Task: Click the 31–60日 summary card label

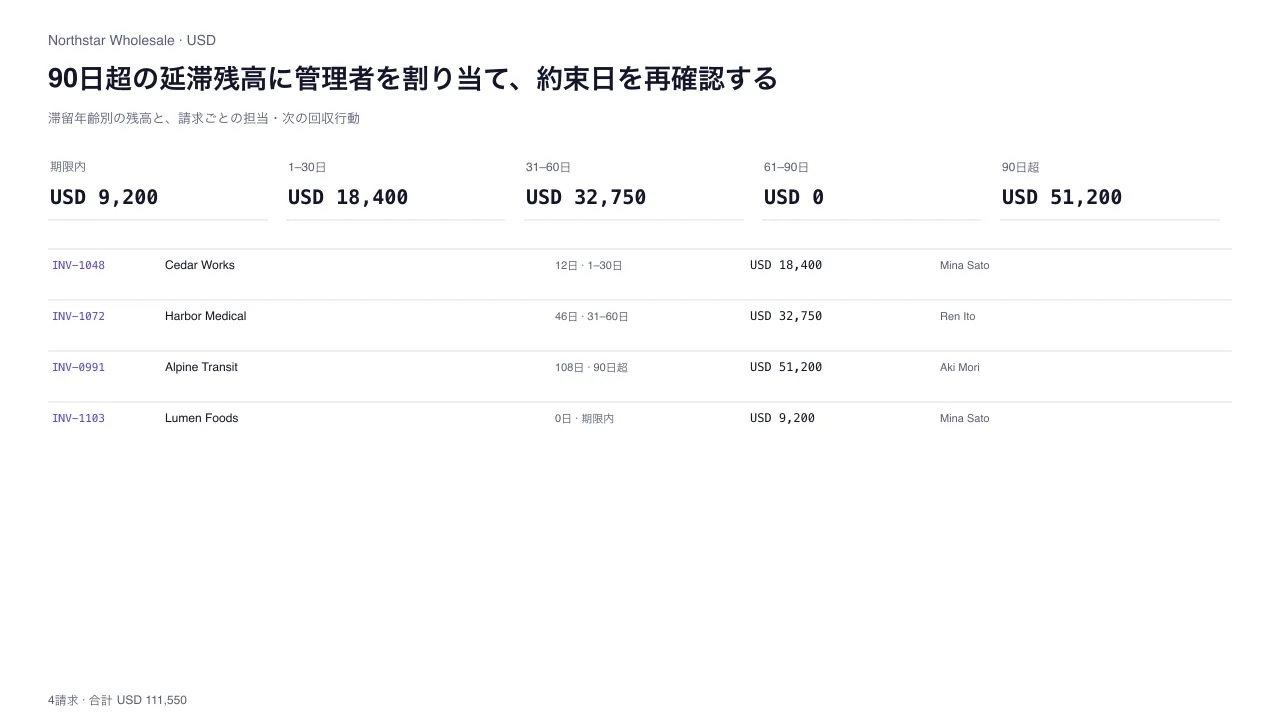Action: [548, 167]
